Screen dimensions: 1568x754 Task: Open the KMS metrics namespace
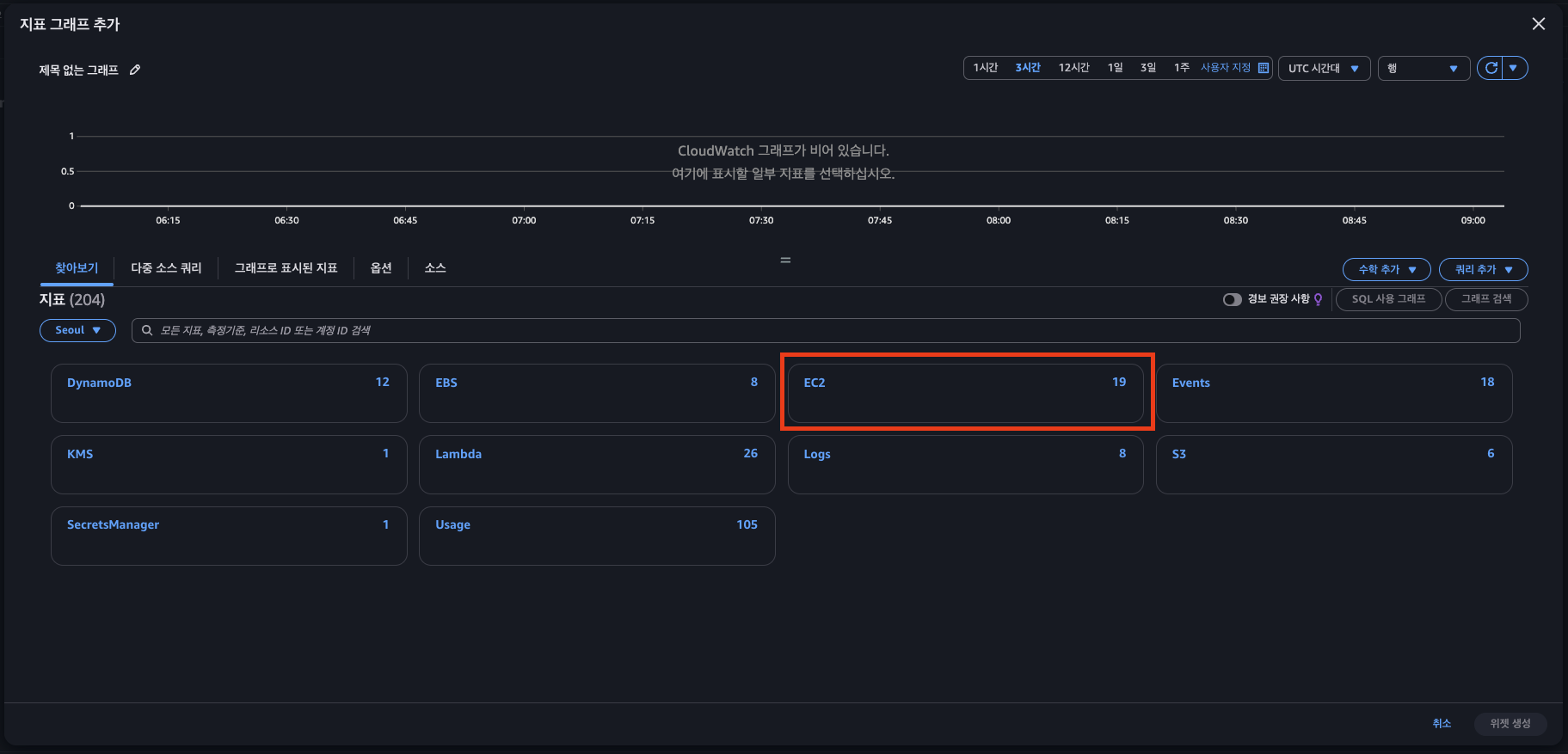pos(229,464)
